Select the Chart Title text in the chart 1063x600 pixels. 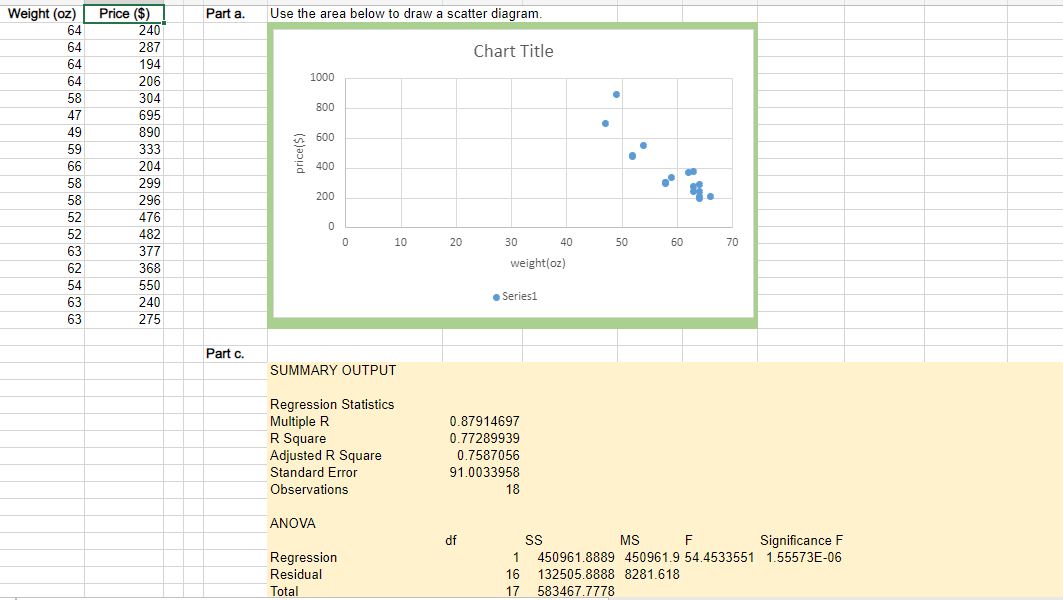[513, 51]
